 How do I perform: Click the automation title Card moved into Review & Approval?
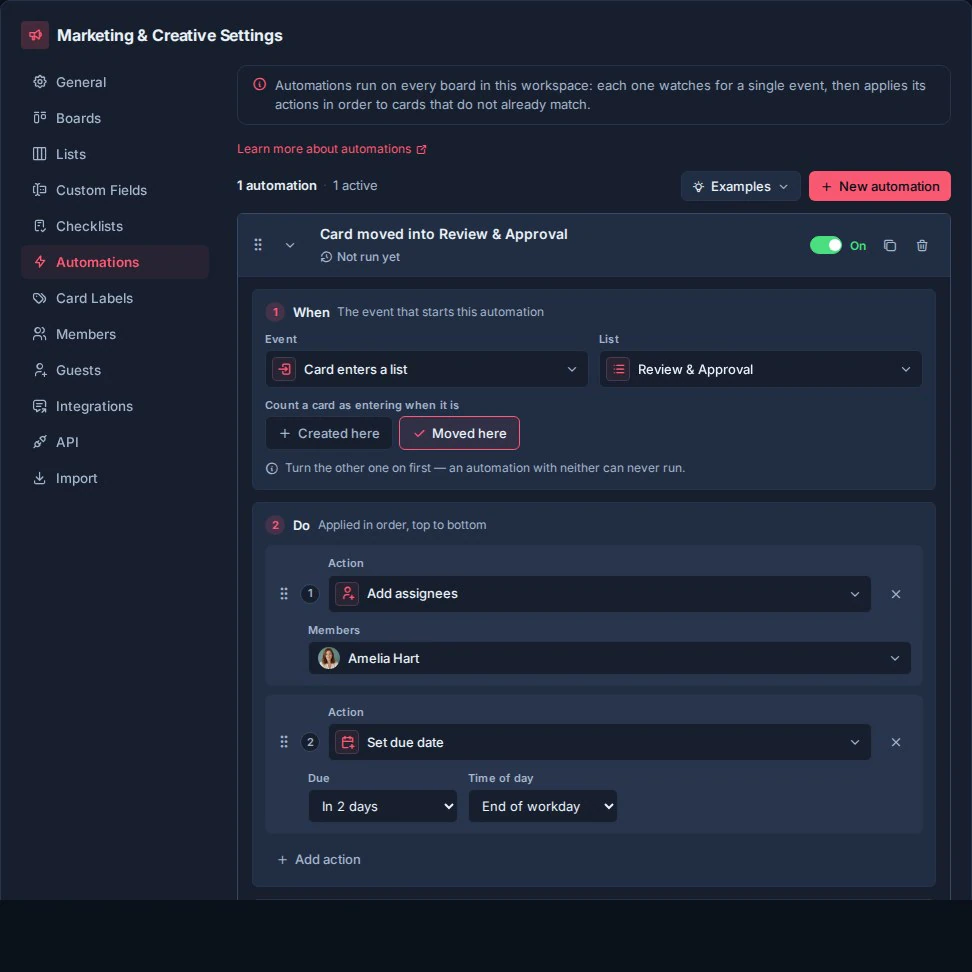pyautogui.click(x=443, y=234)
